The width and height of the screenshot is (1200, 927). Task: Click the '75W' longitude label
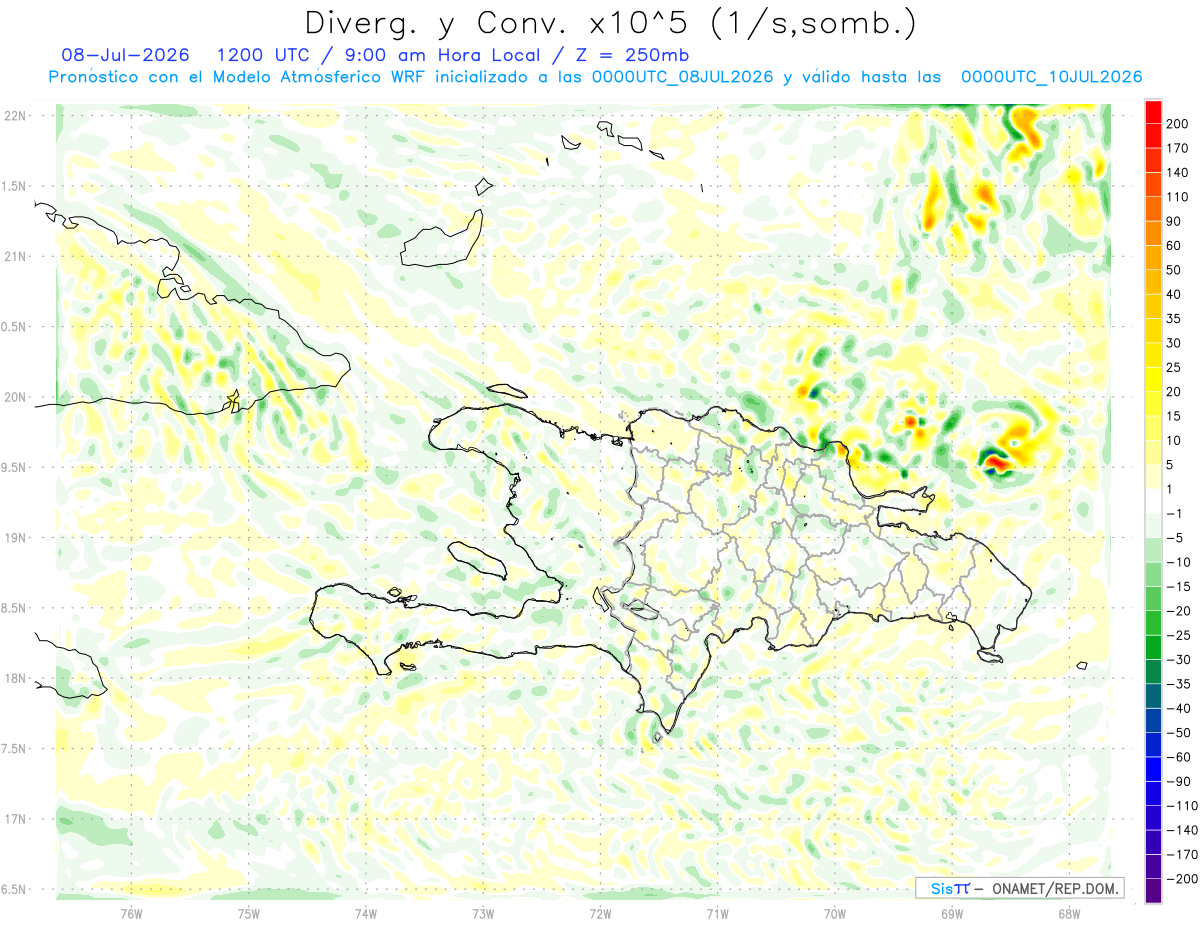(249, 913)
